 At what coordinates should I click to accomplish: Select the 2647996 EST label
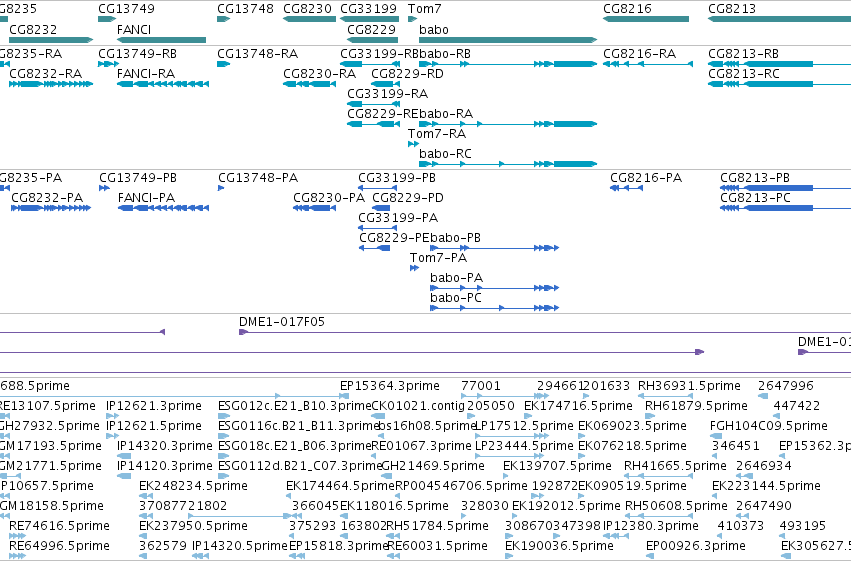786,386
